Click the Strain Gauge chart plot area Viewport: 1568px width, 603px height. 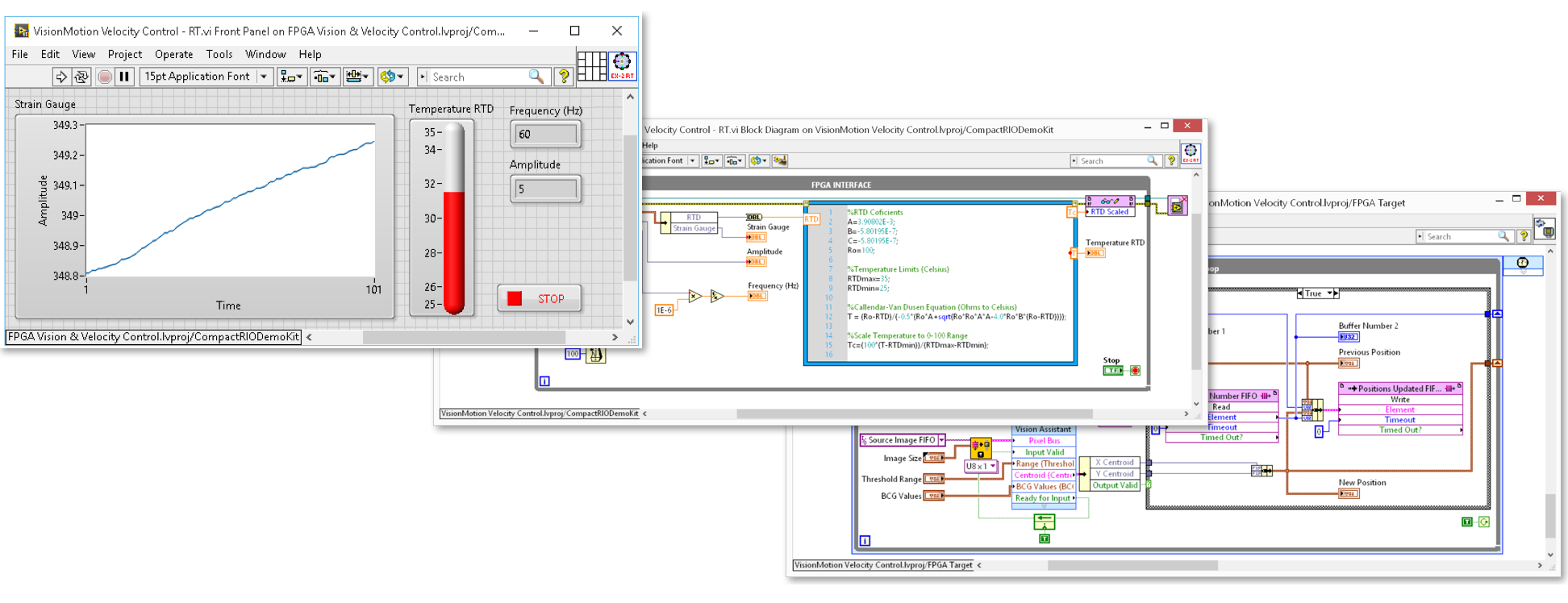(231, 200)
